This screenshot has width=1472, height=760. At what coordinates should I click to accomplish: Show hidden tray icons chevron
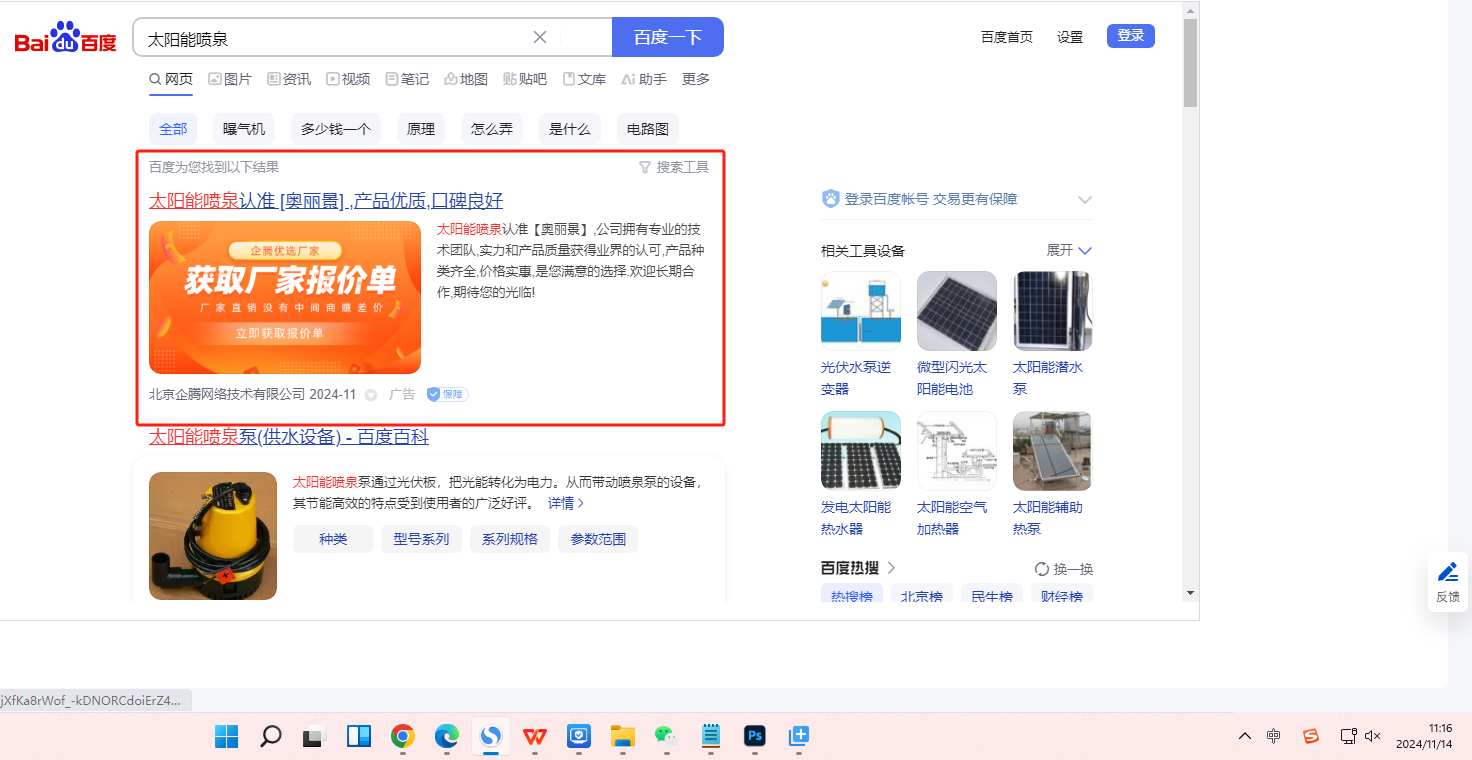click(x=1245, y=736)
